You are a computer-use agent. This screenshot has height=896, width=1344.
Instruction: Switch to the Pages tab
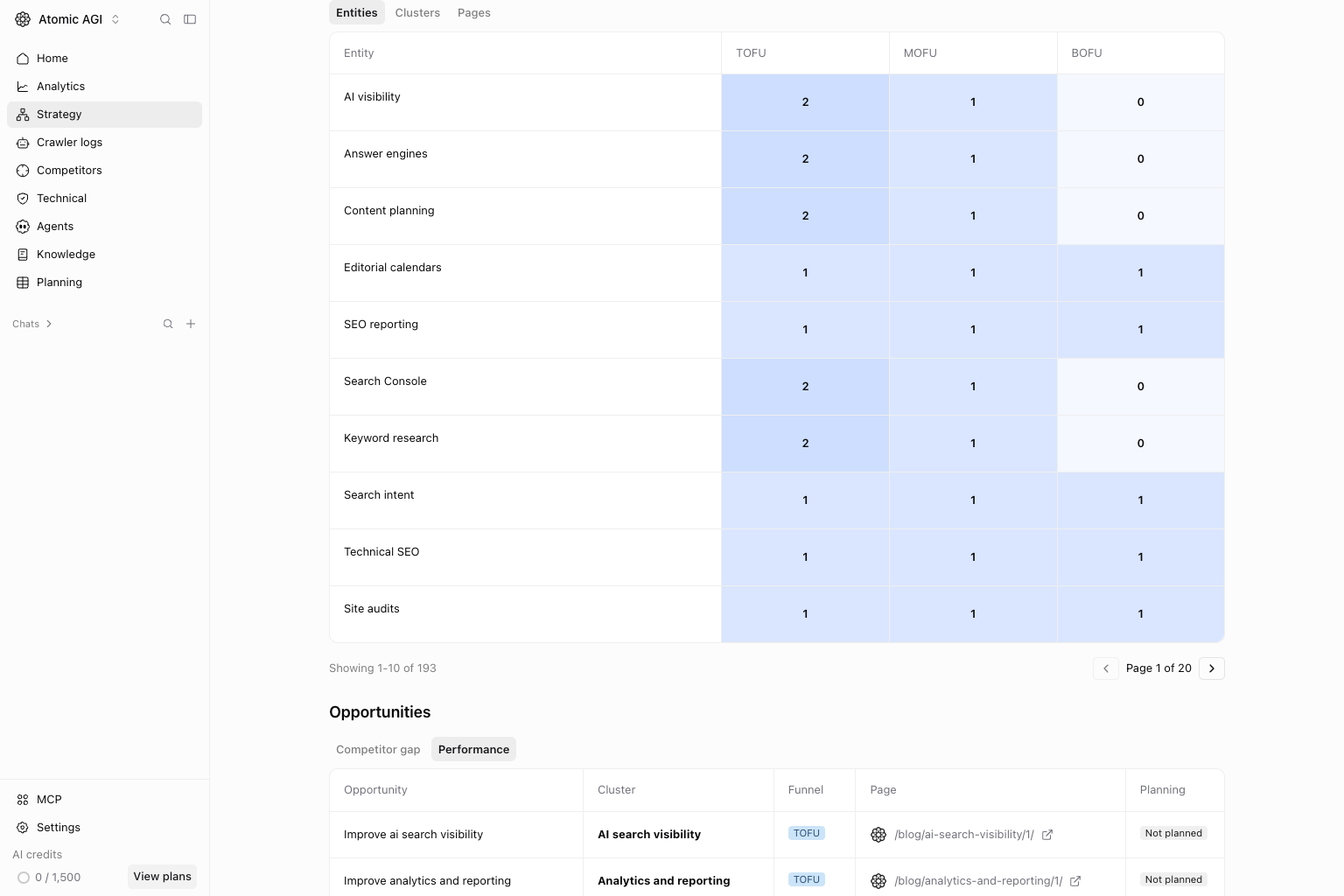pos(474,13)
